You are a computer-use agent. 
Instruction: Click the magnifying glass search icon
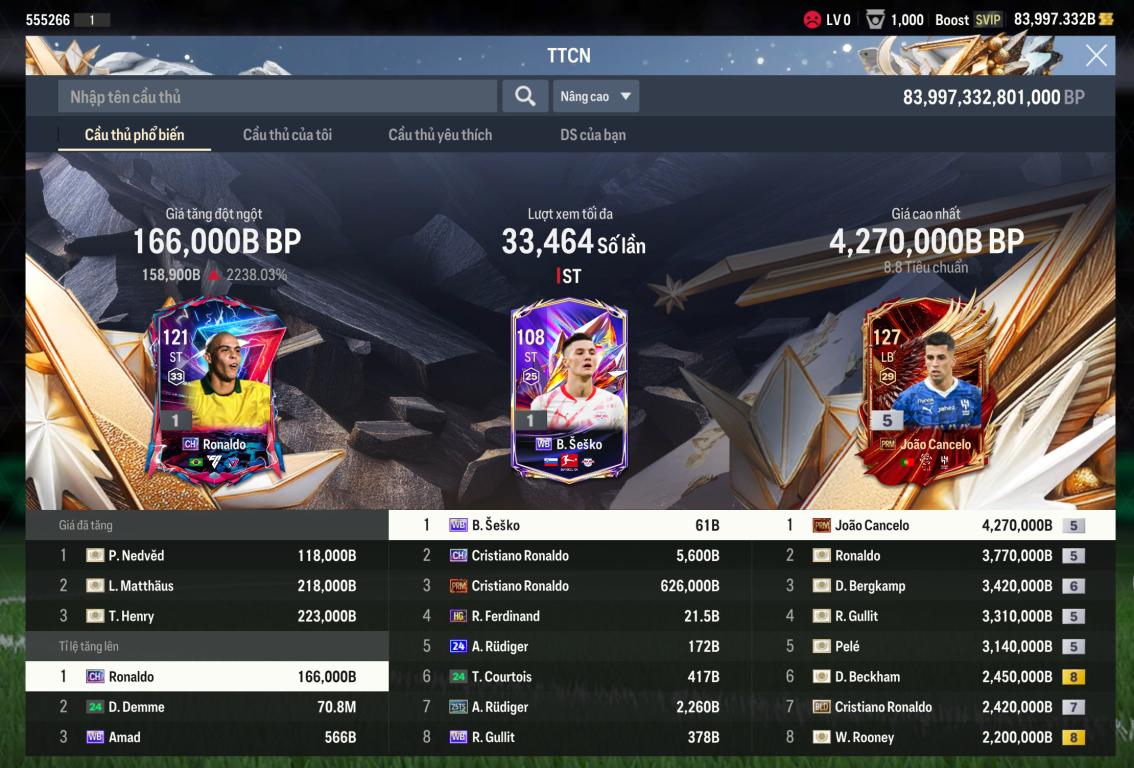tap(525, 96)
